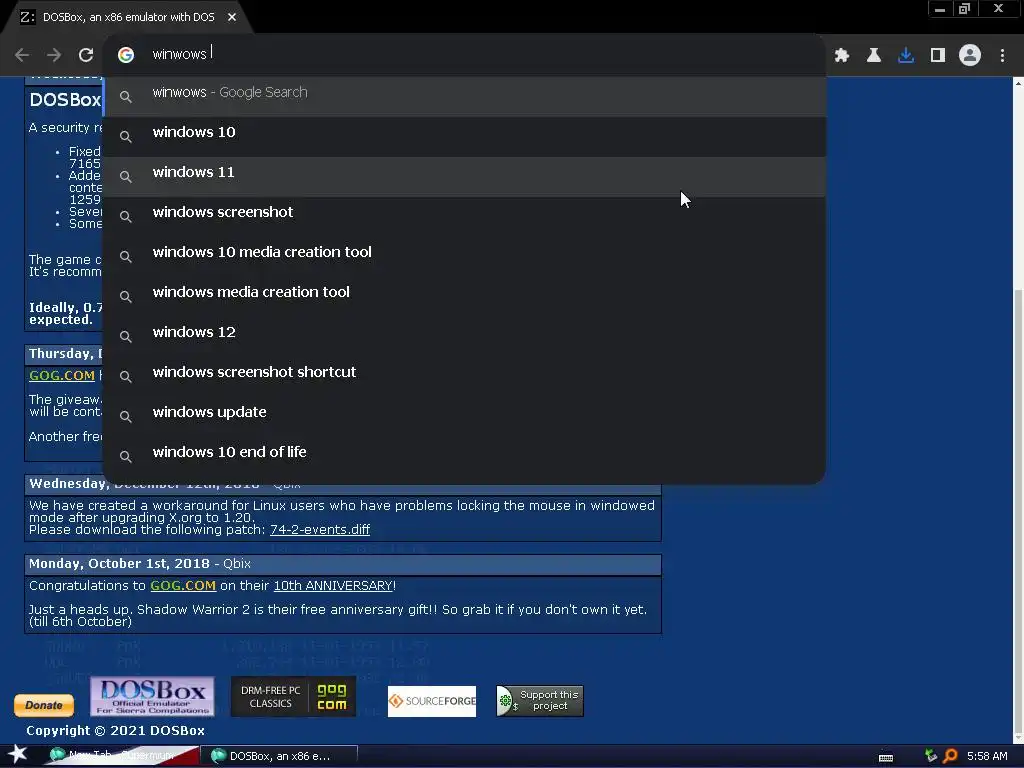
Task: Click the yellow Donate button
Action: click(x=44, y=705)
